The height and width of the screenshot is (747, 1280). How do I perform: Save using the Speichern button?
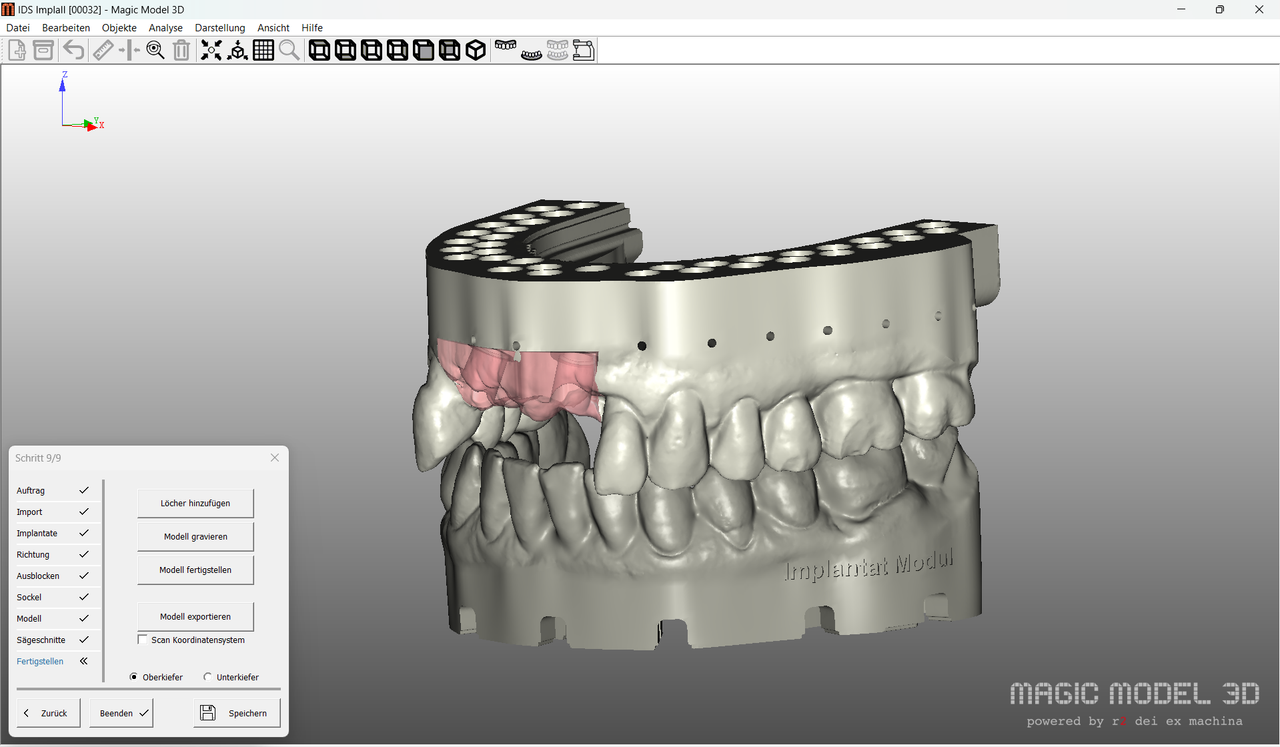tap(237, 713)
